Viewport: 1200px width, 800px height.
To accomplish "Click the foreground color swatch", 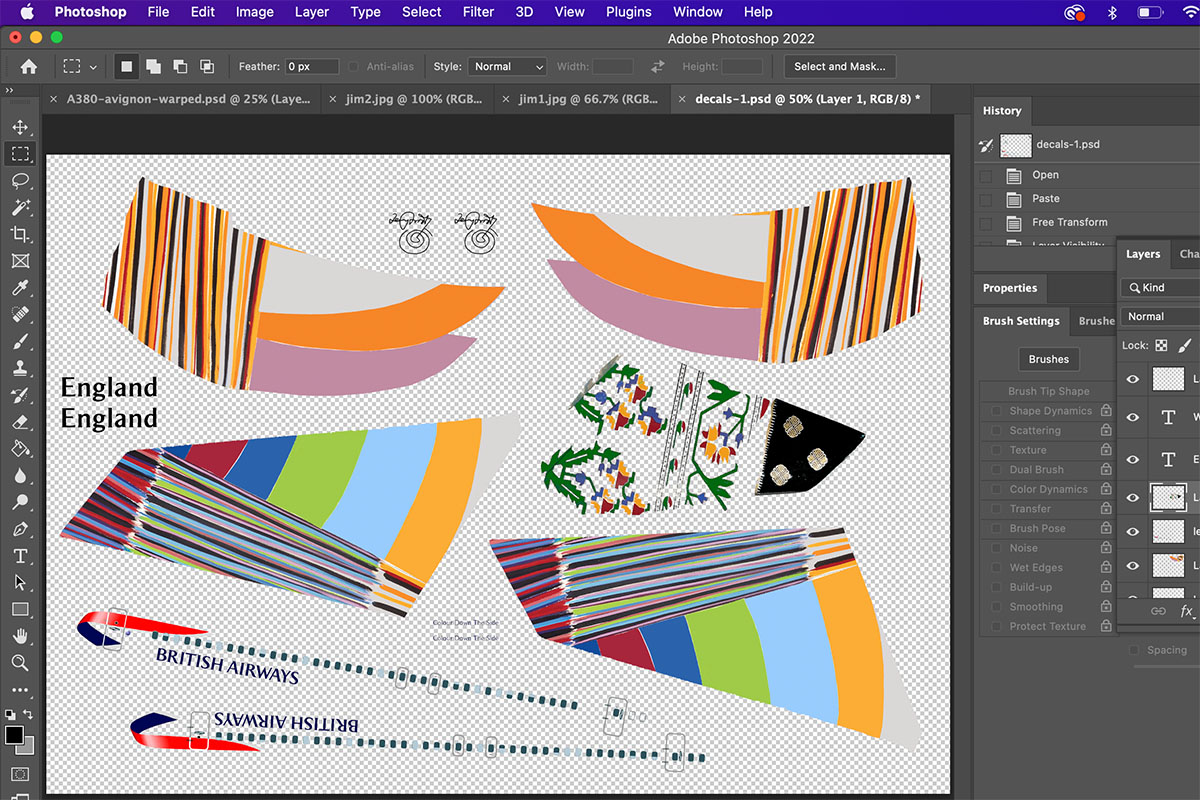I will [x=14, y=735].
